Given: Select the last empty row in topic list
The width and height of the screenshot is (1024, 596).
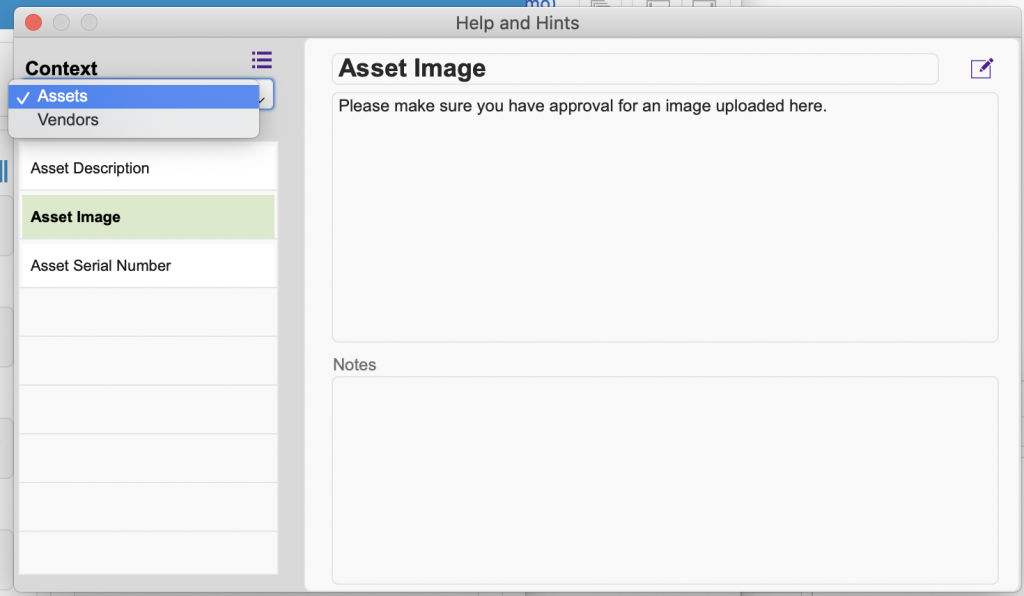Looking at the screenshot, I should (x=148, y=552).
